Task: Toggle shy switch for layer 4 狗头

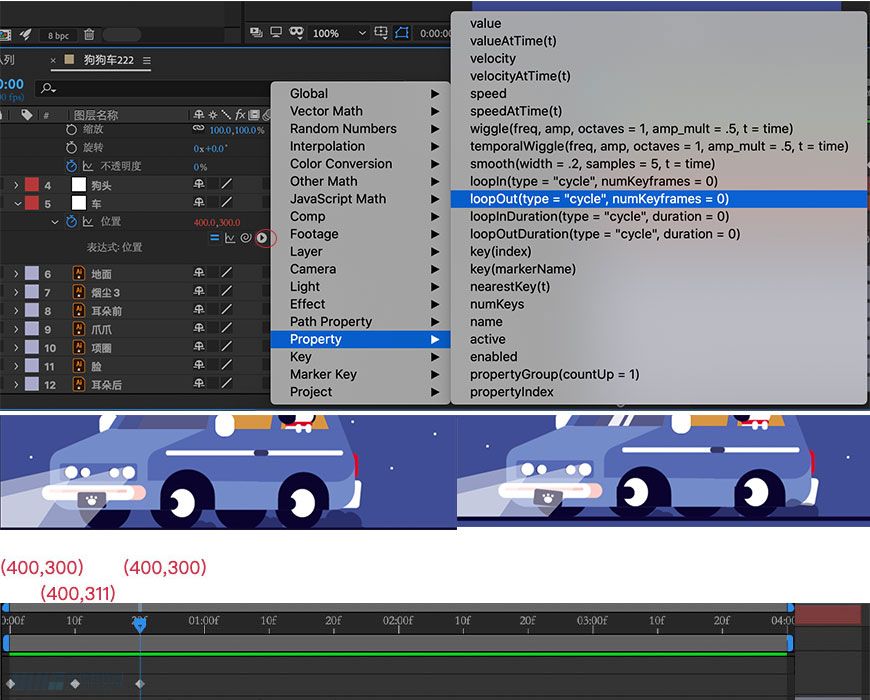Action: click(x=199, y=184)
